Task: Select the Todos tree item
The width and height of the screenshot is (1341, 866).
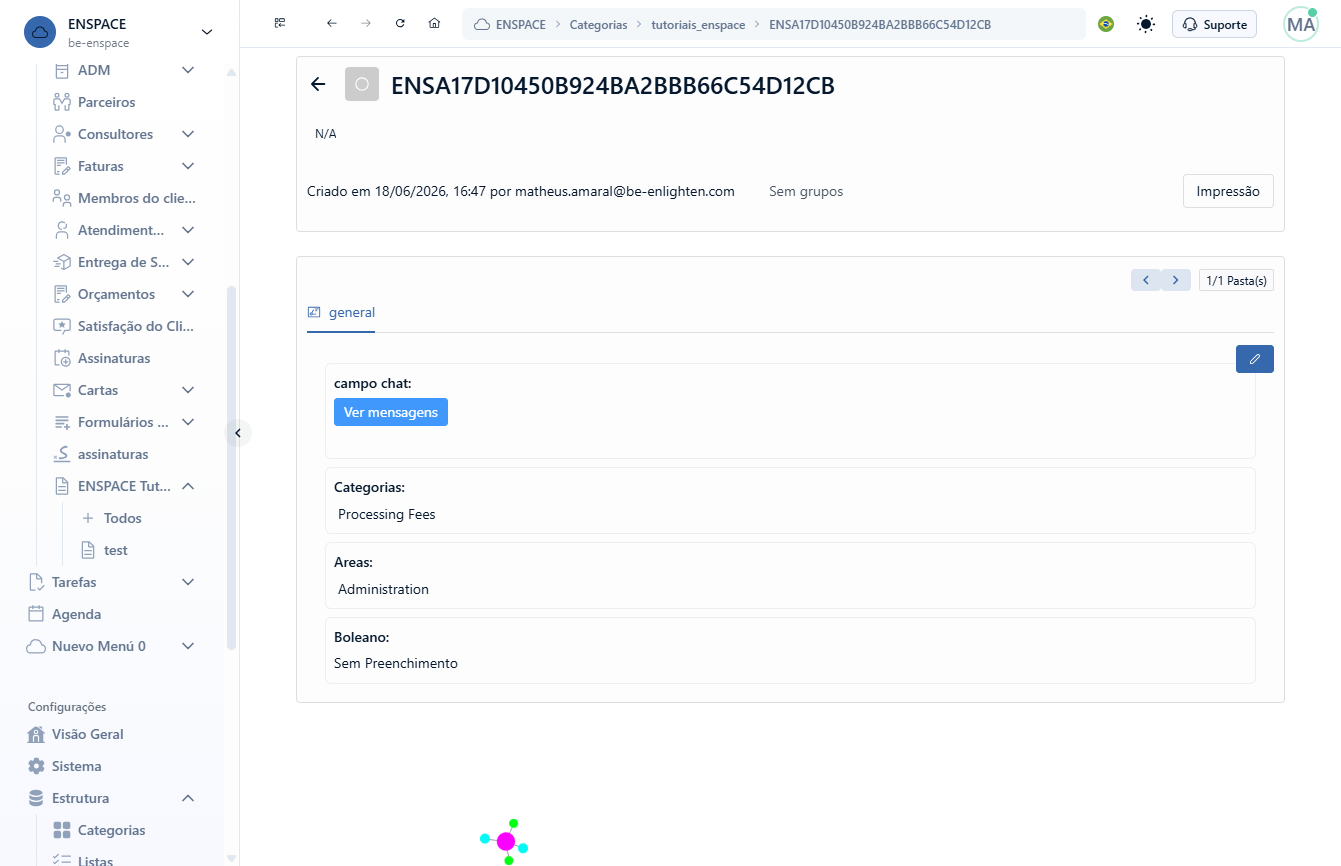Action: click(123, 518)
